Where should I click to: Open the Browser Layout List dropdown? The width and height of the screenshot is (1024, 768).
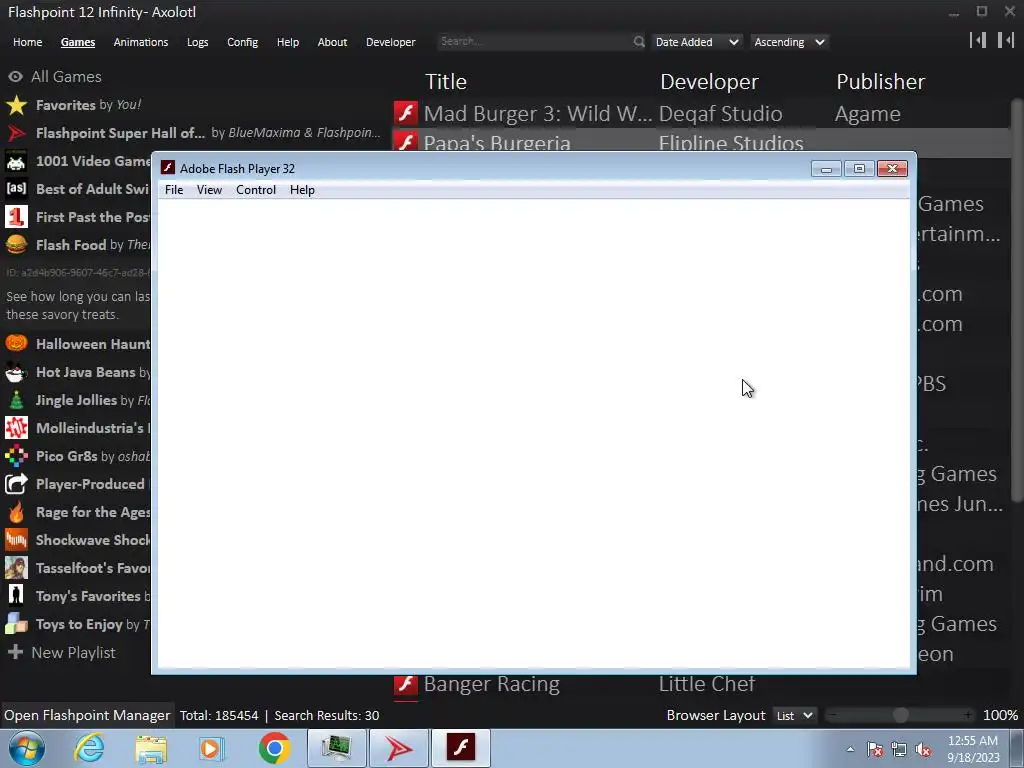pyautogui.click(x=794, y=716)
